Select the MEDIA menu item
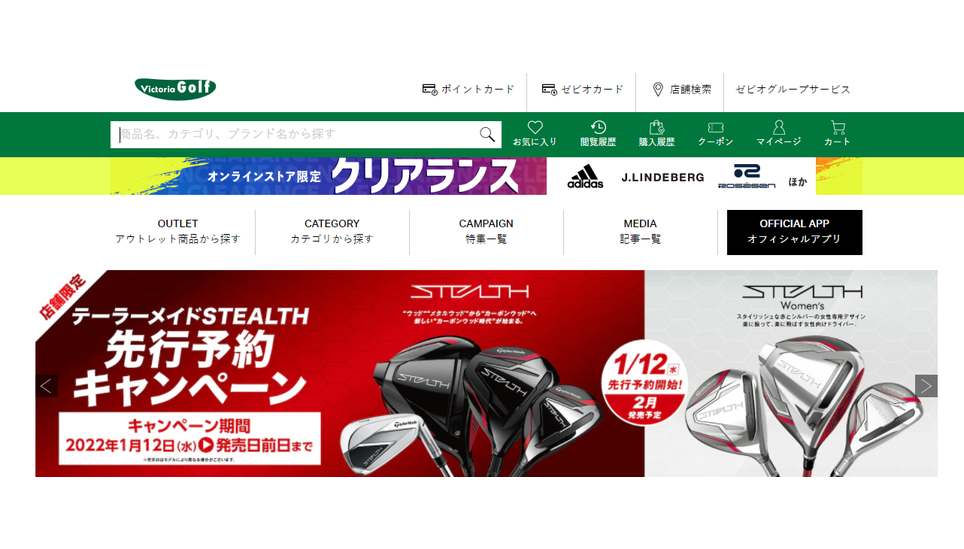The height and width of the screenshot is (549, 964). pos(640,232)
